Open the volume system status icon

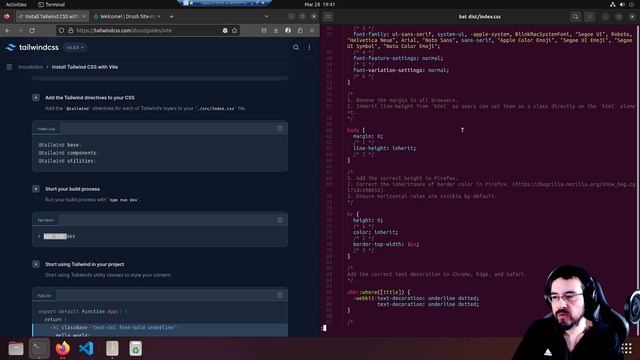(x=622, y=4)
